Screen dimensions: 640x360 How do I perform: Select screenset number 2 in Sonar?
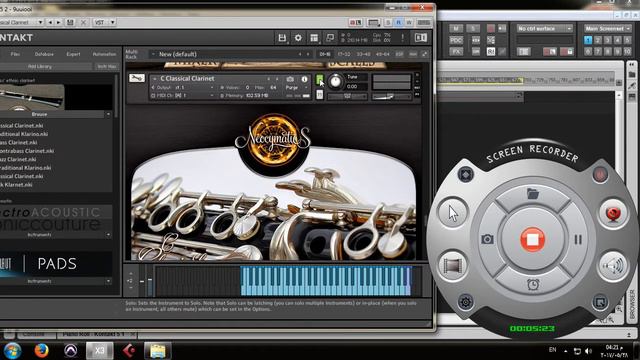pos(598,40)
